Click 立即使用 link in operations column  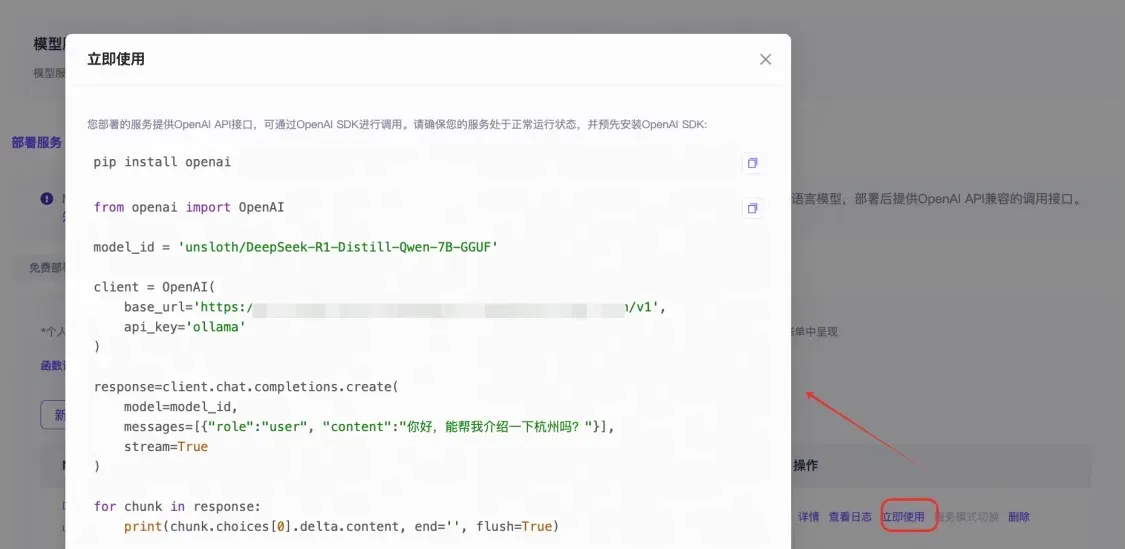[x=903, y=517]
